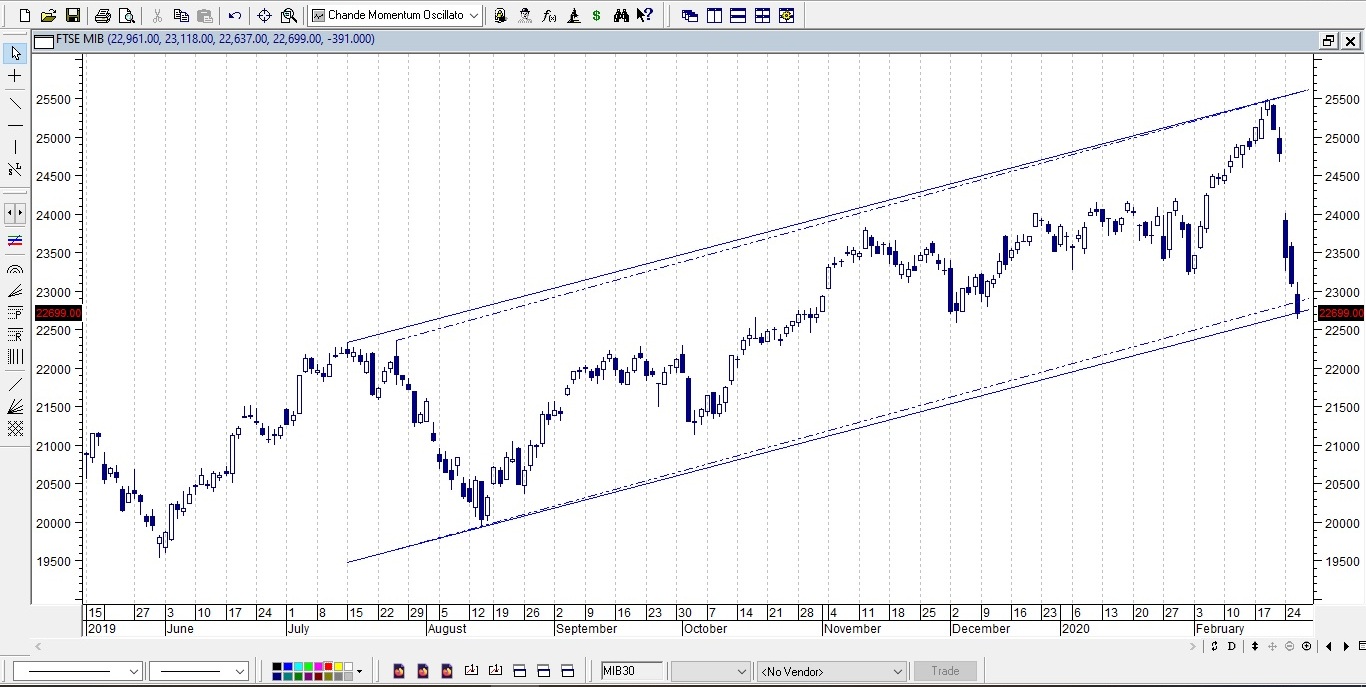Select the vertical cycle lines tool
This screenshot has height=687, width=1366.
15,357
